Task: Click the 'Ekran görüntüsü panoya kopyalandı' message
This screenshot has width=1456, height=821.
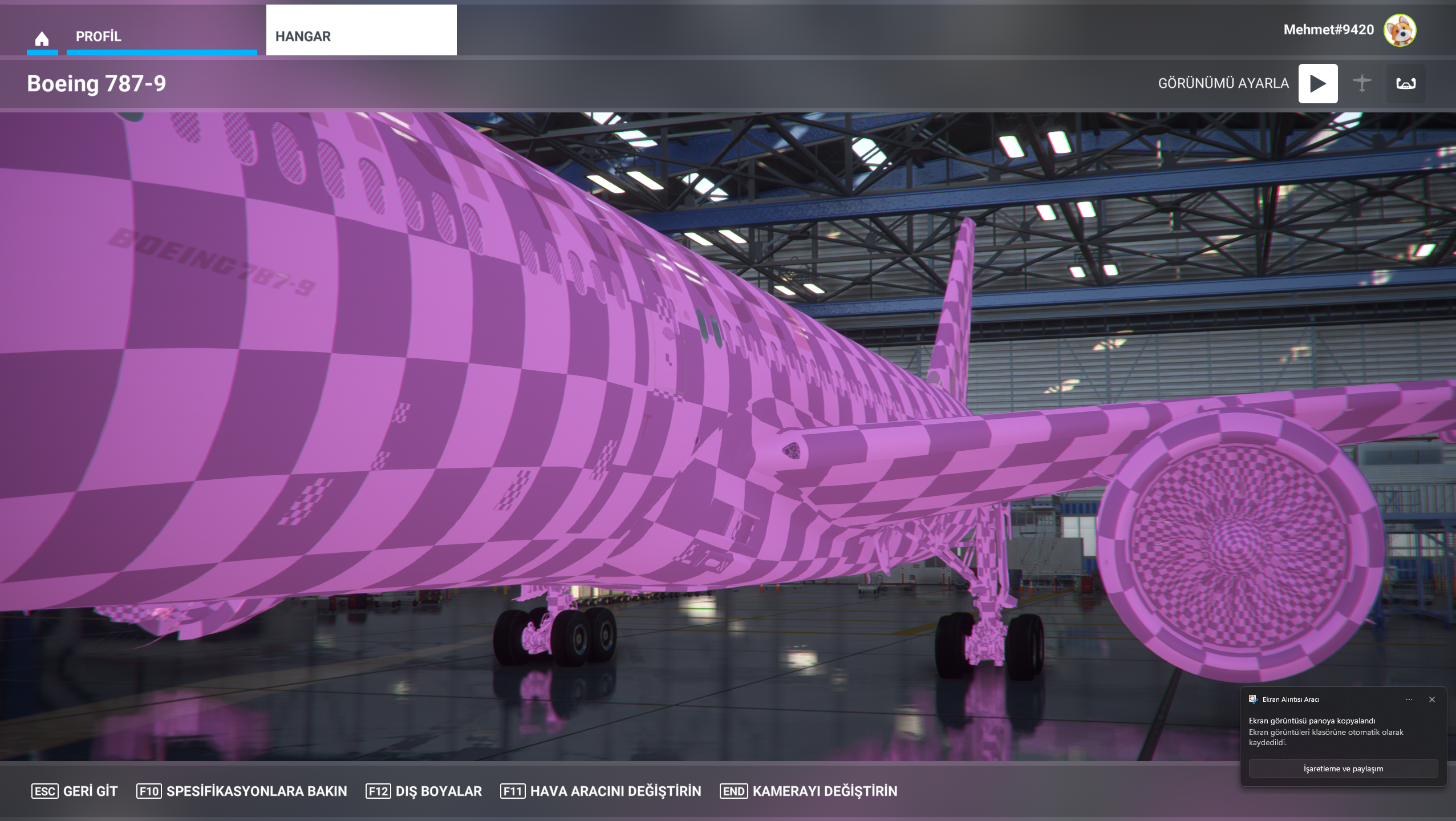Action: tap(1312, 721)
